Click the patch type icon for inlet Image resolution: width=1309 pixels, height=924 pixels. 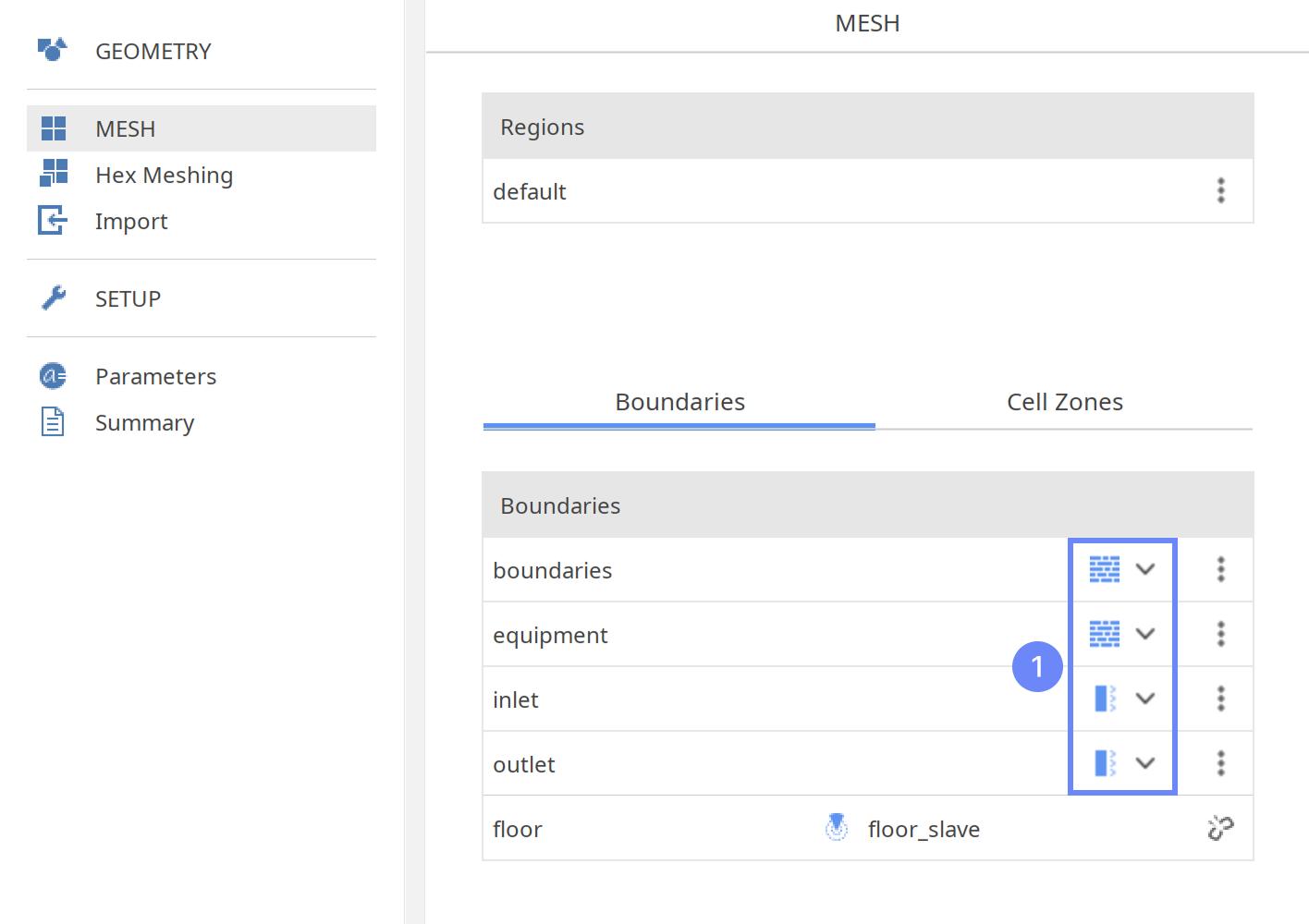[1105, 699]
